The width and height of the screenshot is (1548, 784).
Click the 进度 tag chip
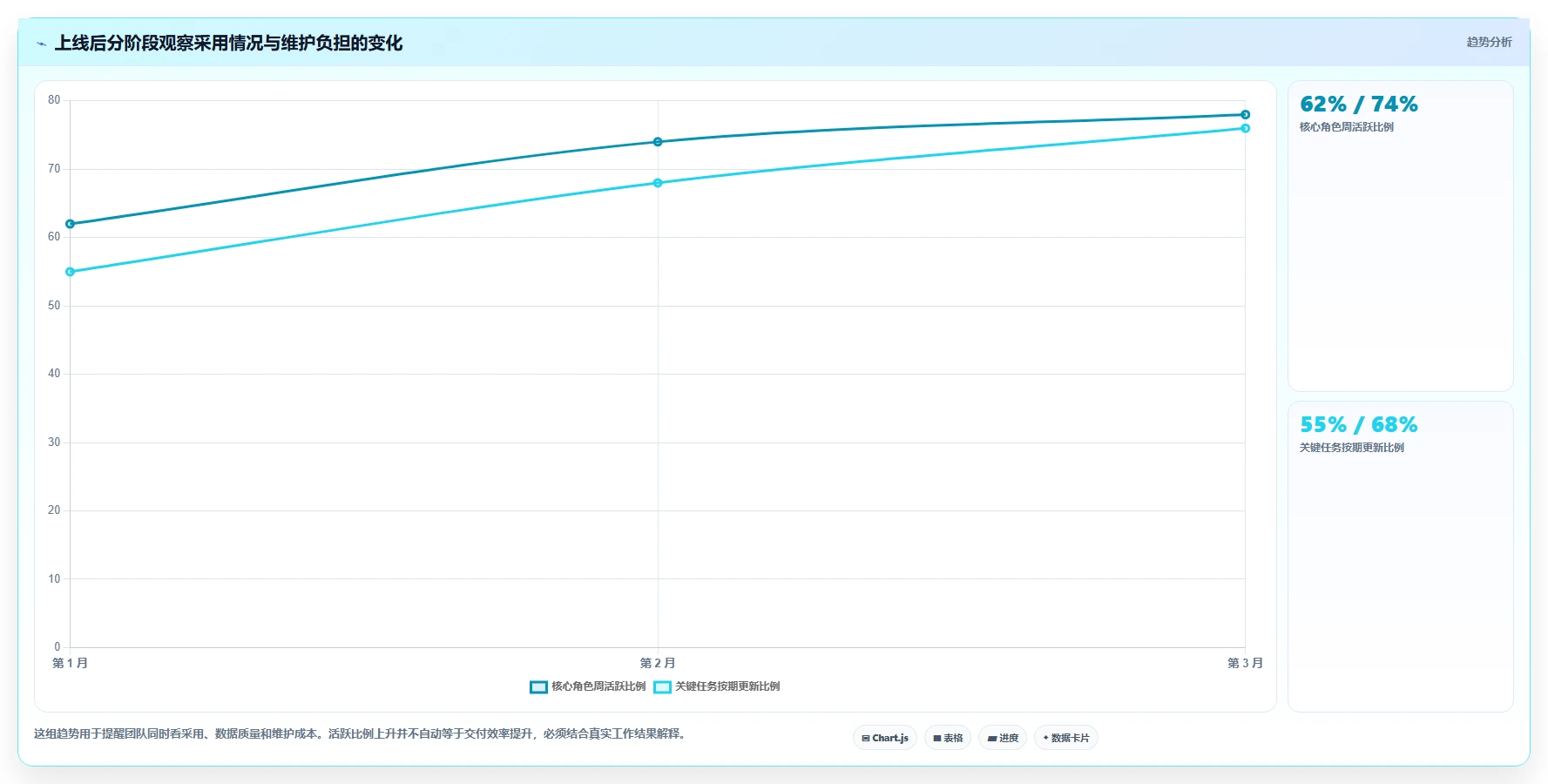(1003, 738)
